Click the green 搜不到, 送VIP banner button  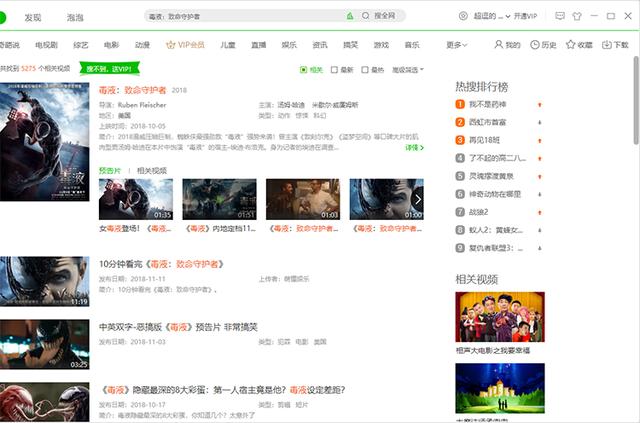(x=109, y=69)
